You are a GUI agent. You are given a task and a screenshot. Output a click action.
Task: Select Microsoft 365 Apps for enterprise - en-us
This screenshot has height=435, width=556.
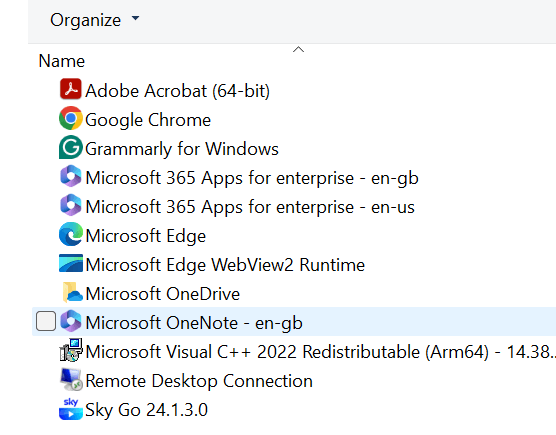tap(250, 207)
